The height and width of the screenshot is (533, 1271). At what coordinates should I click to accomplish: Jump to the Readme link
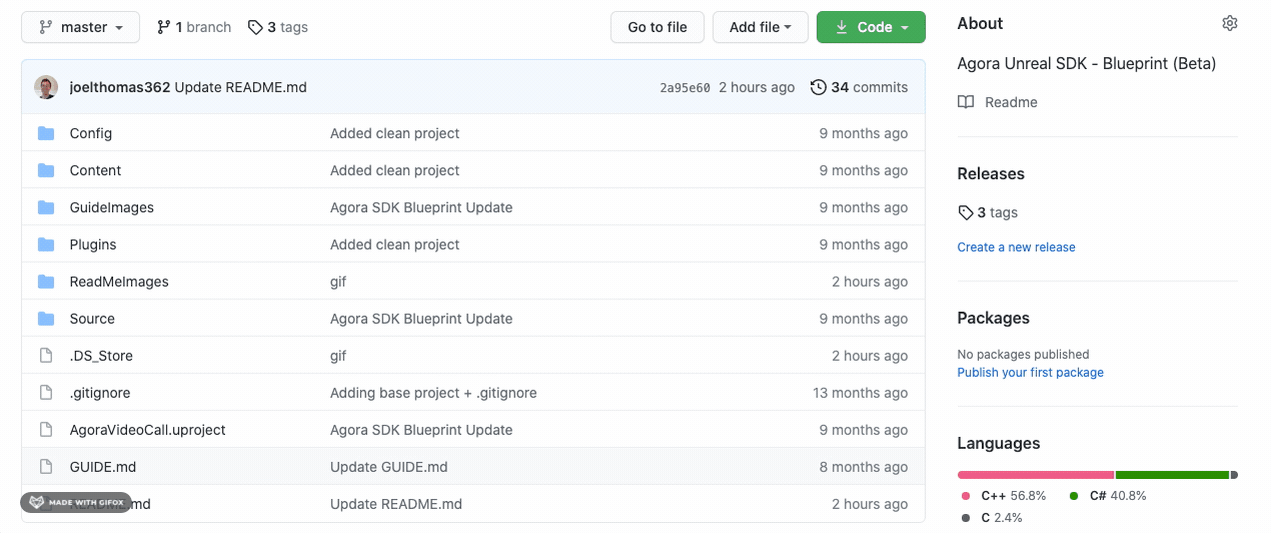tap(1011, 102)
